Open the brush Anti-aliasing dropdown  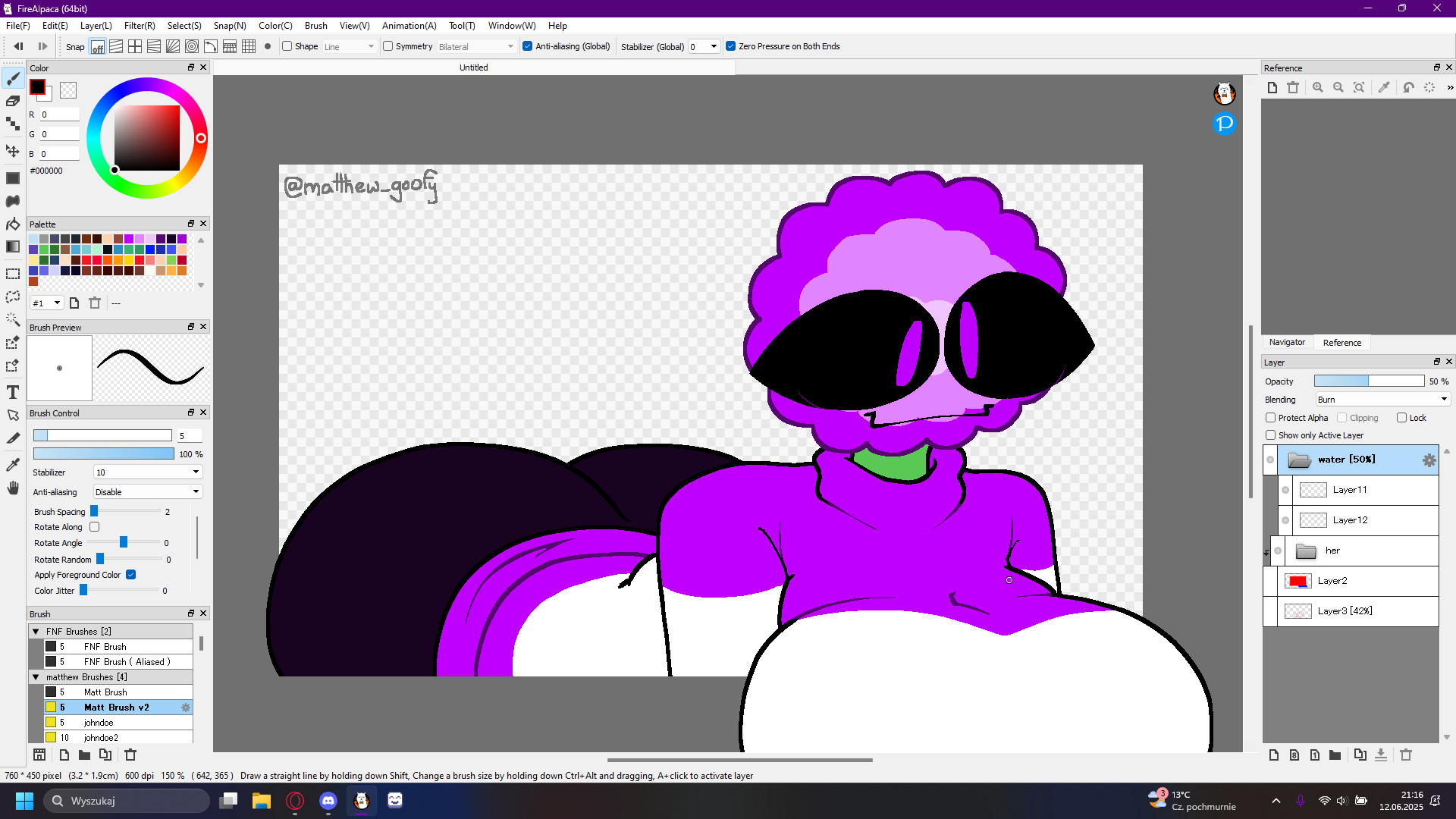(x=147, y=492)
